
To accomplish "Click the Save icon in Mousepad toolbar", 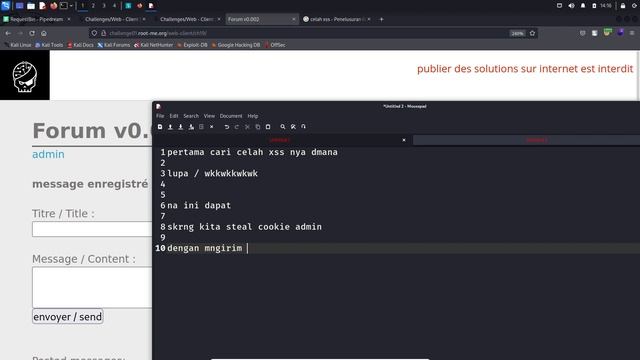I will 180,127.
